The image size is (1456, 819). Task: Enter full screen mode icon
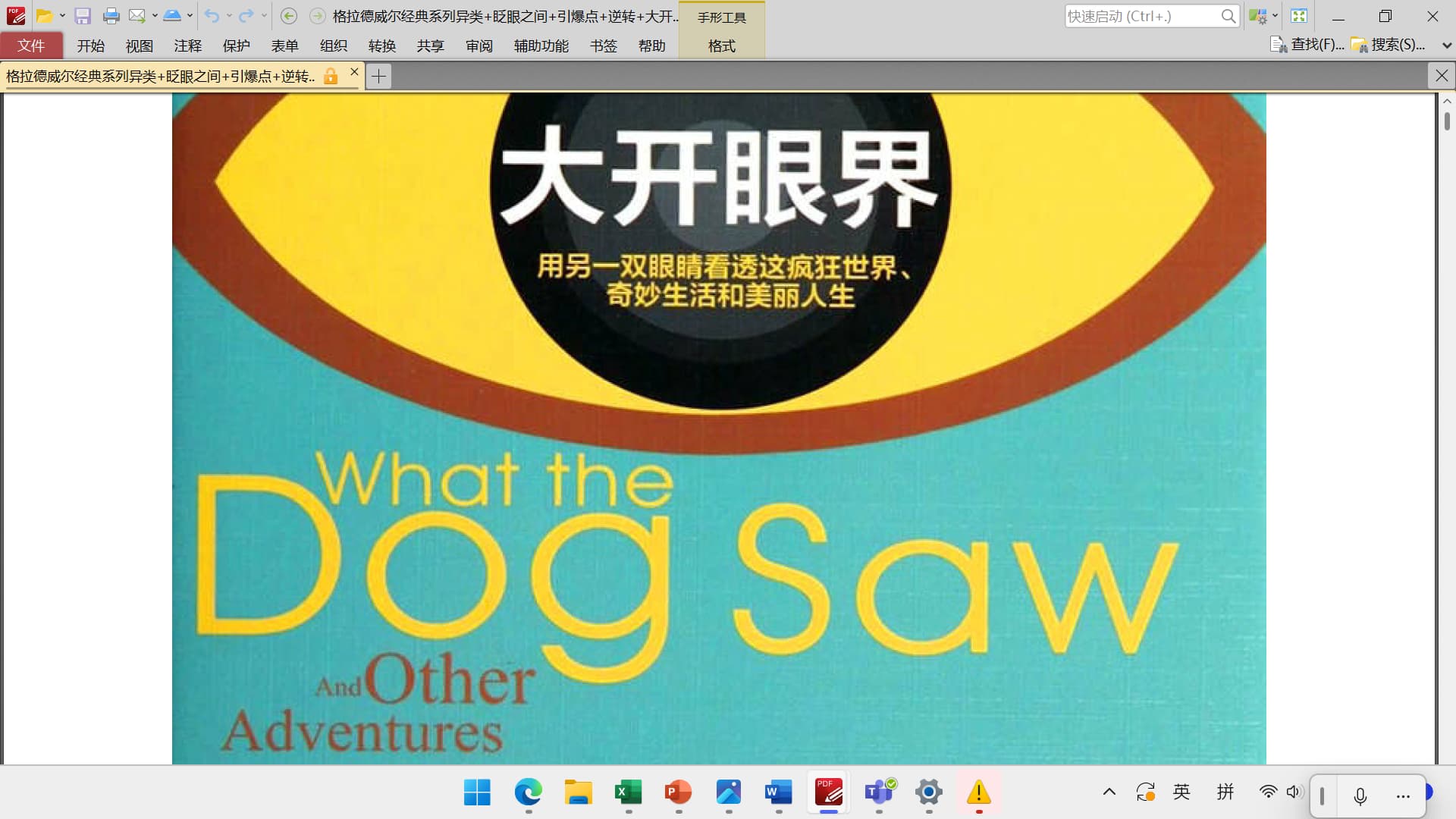(1299, 16)
